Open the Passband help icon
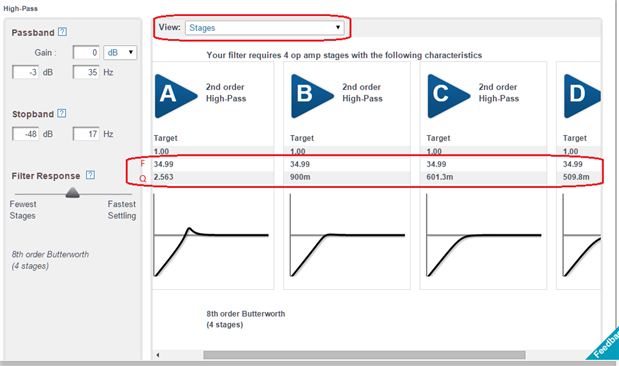The image size is (619, 366). click(62, 32)
